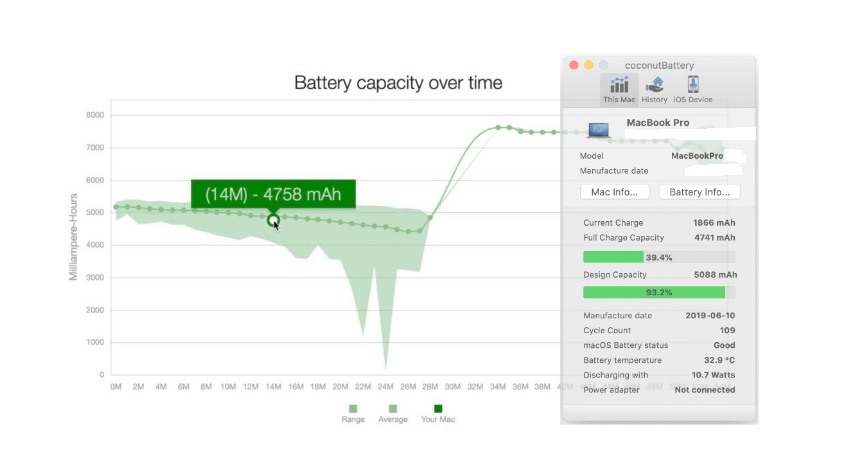
Task: Select the Full Charge Capacity value 4741 mAh
Action: click(715, 237)
